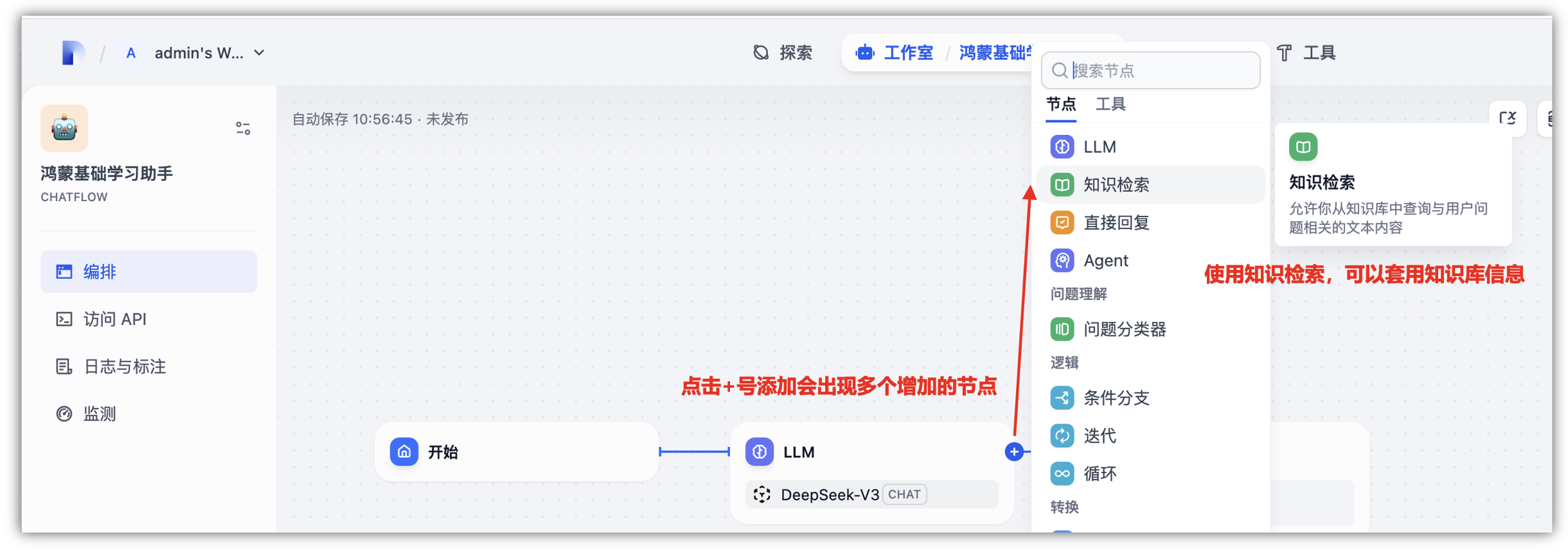Click the 工作室 robot icon

tap(865, 53)
